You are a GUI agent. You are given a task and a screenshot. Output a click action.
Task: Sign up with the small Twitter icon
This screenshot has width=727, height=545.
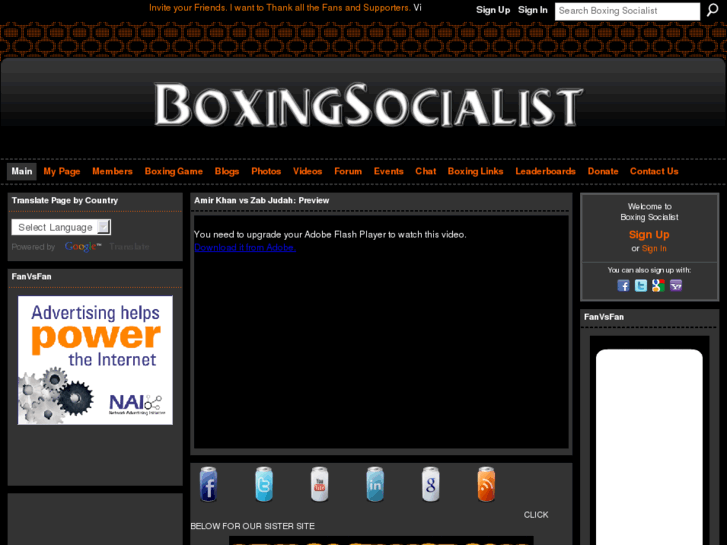click(641, 285)
